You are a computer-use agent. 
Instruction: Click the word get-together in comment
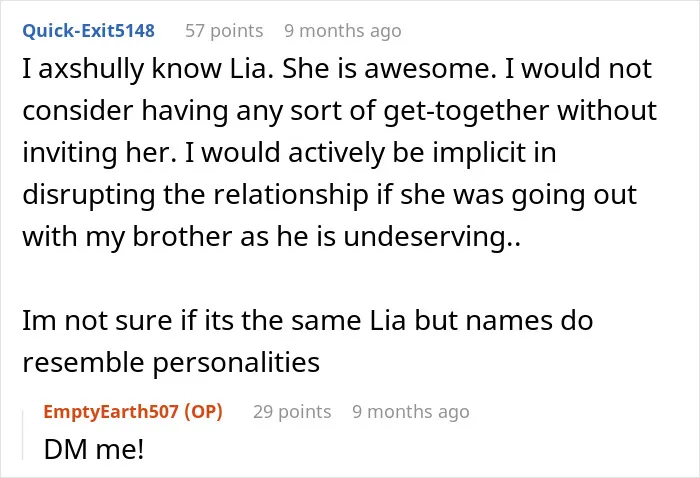coord(466,111)
